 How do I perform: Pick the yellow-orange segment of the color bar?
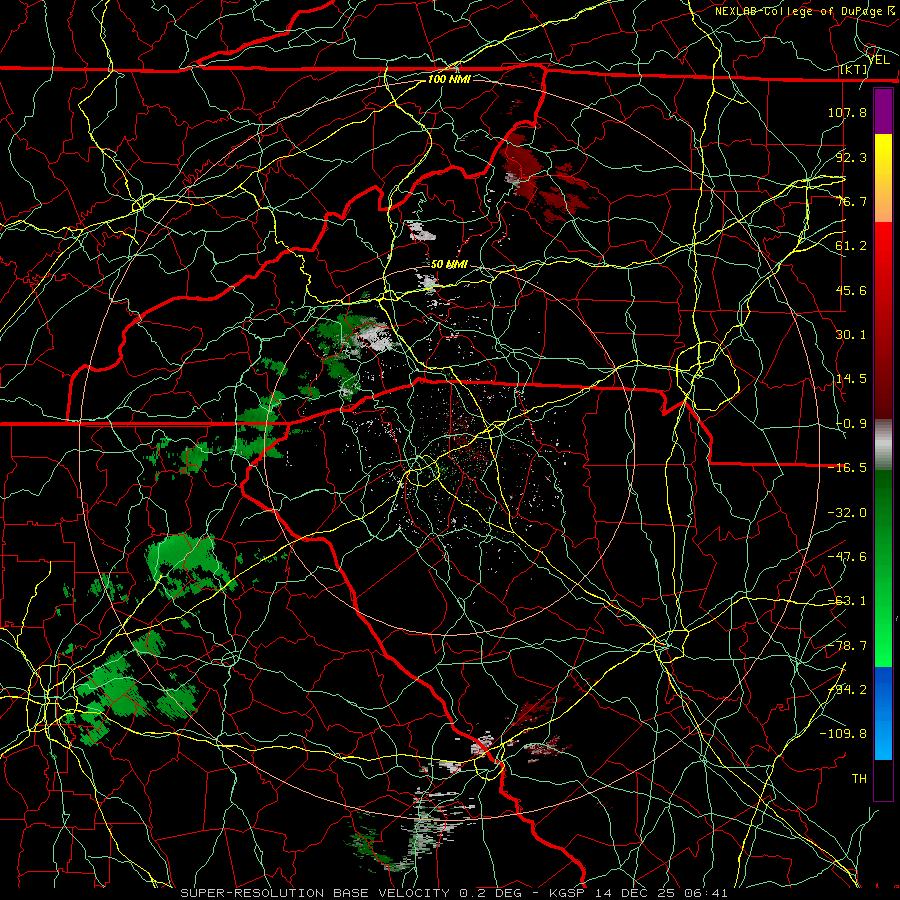click(883, 178)
